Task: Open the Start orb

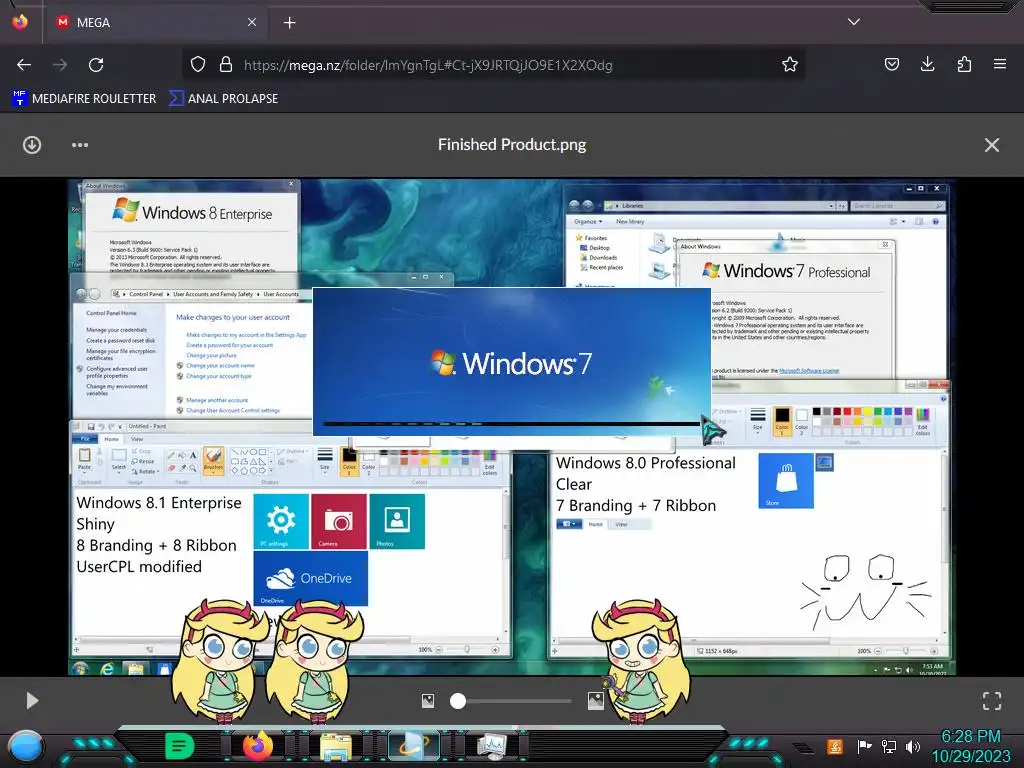Action: point(25,746)
